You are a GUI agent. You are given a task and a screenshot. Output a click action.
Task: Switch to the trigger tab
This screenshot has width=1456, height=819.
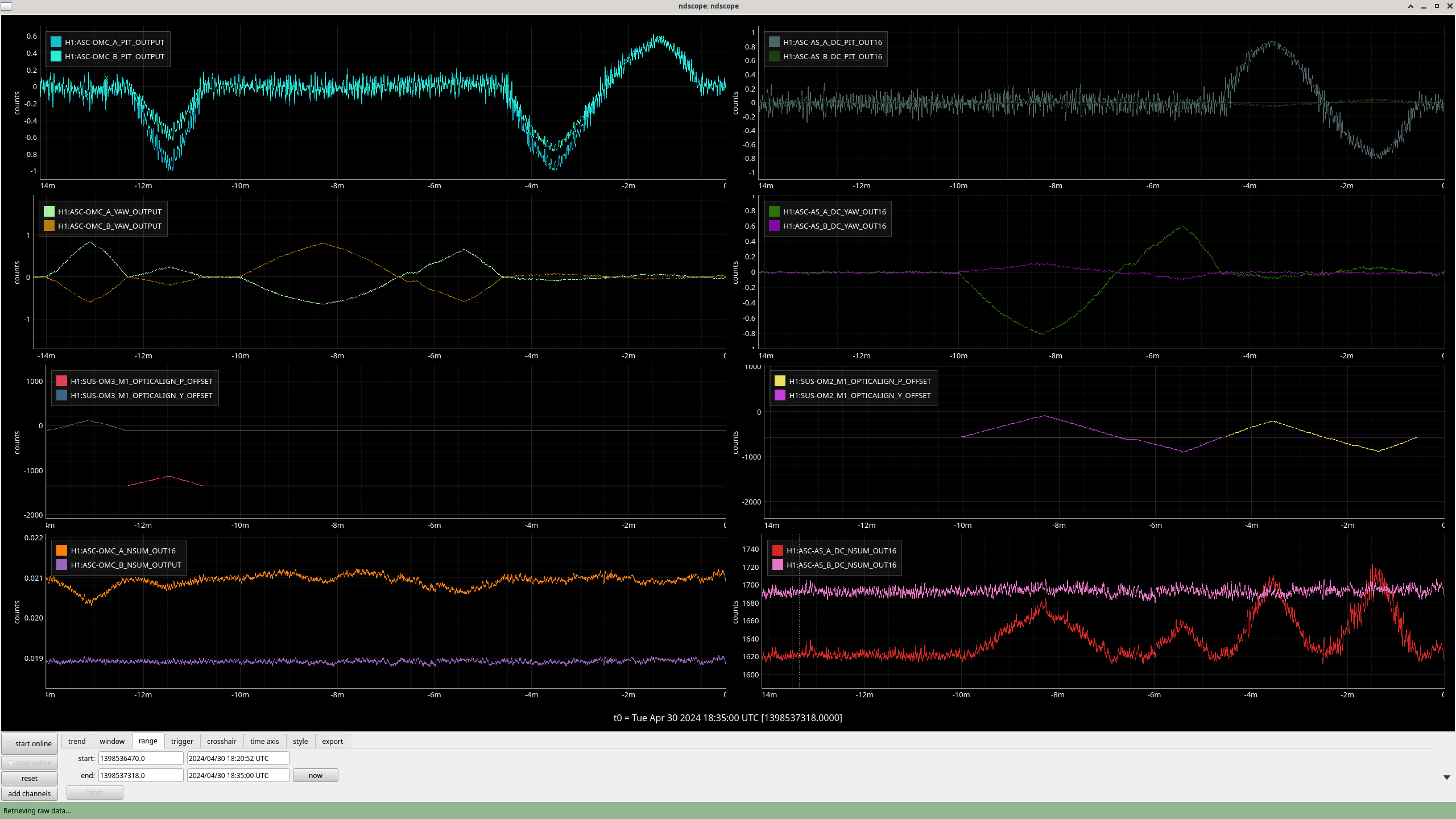point(182,741)
